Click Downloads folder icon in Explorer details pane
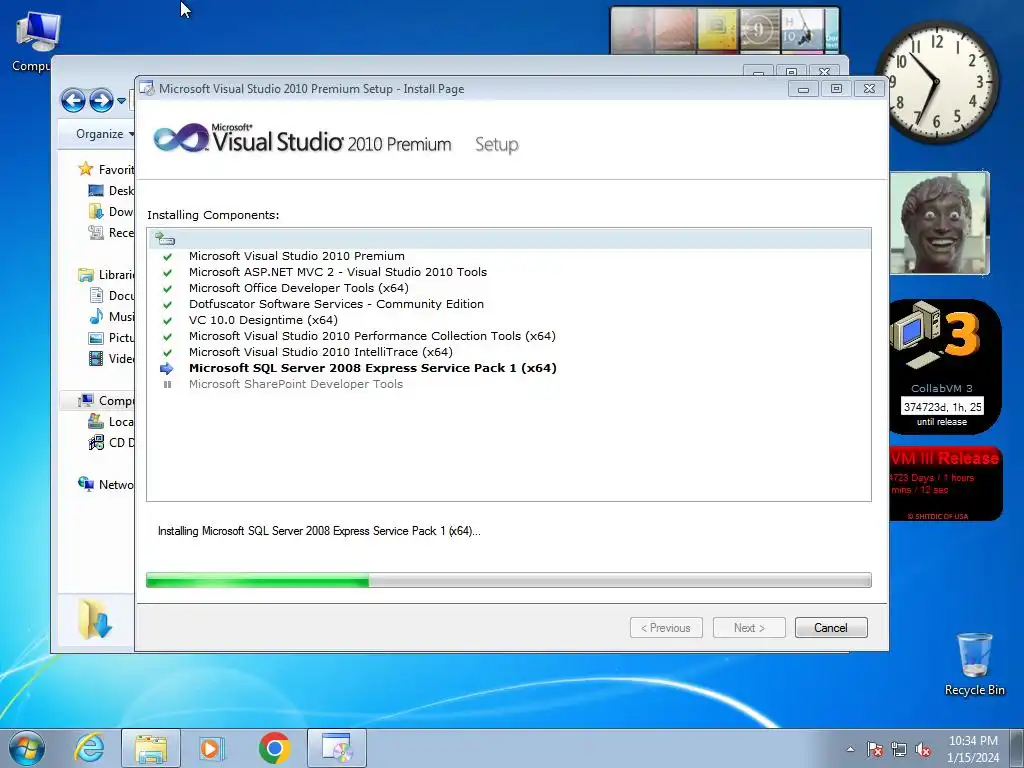Image resolution: width=1024 pixels, height=768 pixels. (x=95, y=619)
